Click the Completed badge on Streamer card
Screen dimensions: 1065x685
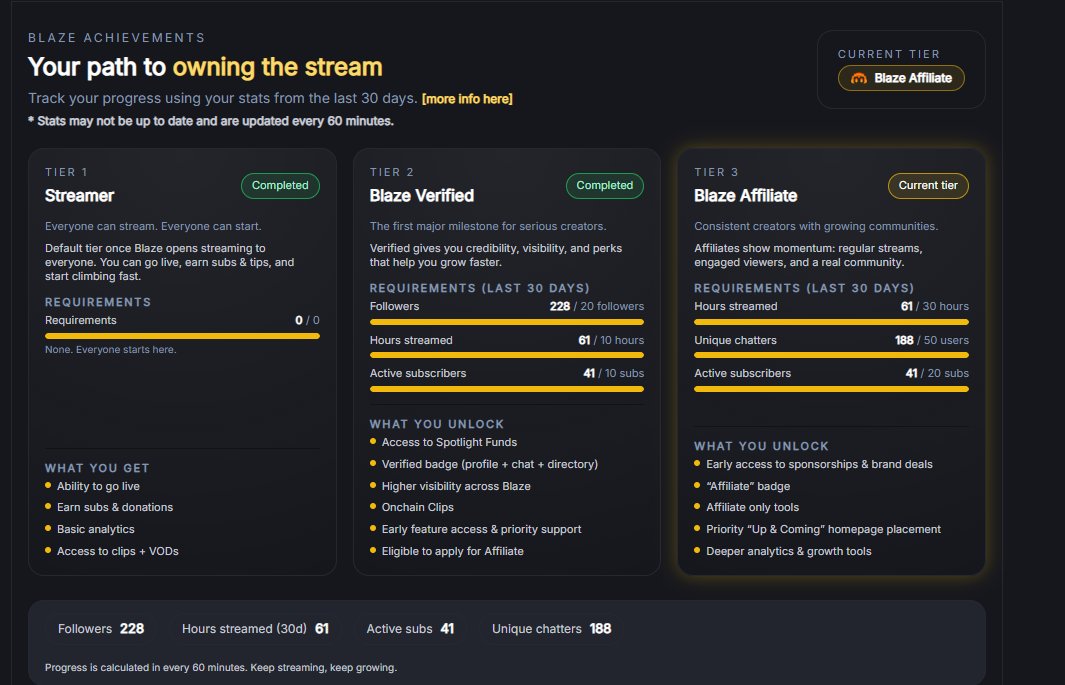(x=280, y=185)
